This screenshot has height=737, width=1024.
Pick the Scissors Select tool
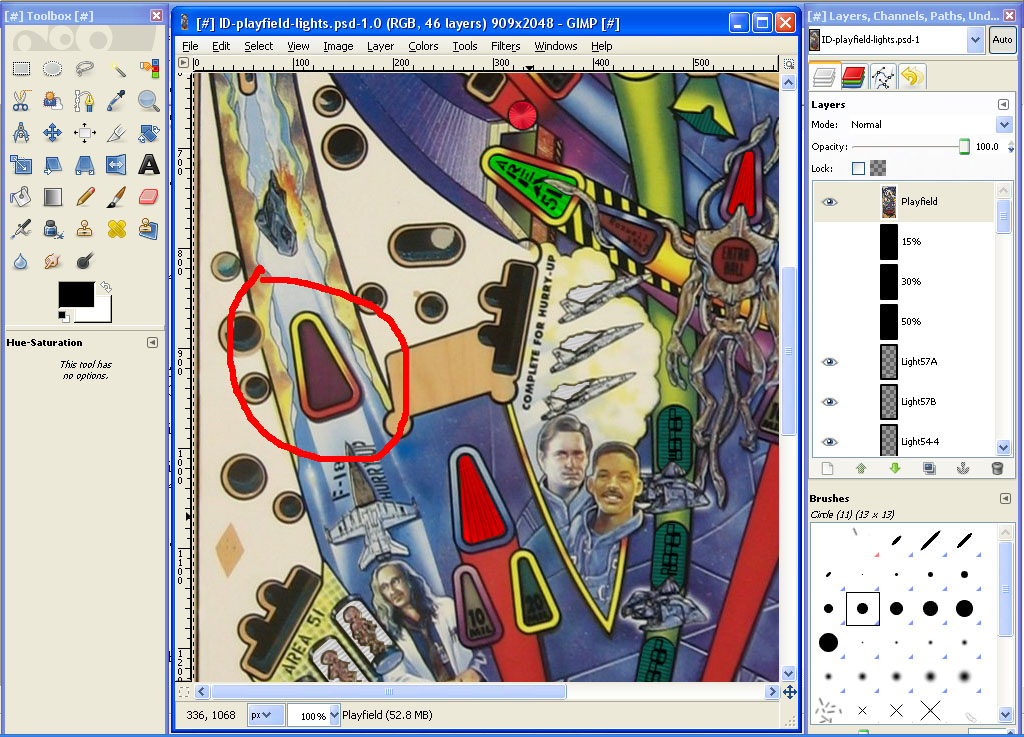tap(21, 101)
